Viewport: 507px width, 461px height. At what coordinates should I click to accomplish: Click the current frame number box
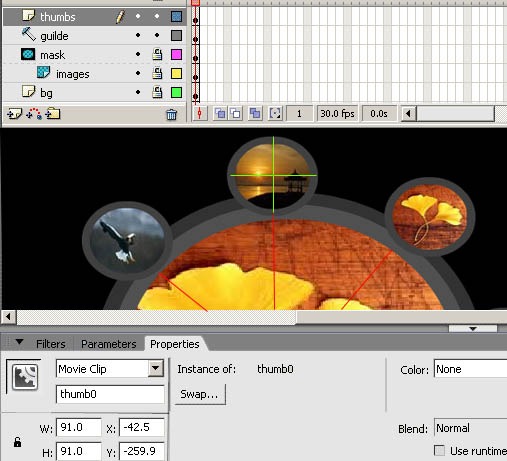click(299, 114)
